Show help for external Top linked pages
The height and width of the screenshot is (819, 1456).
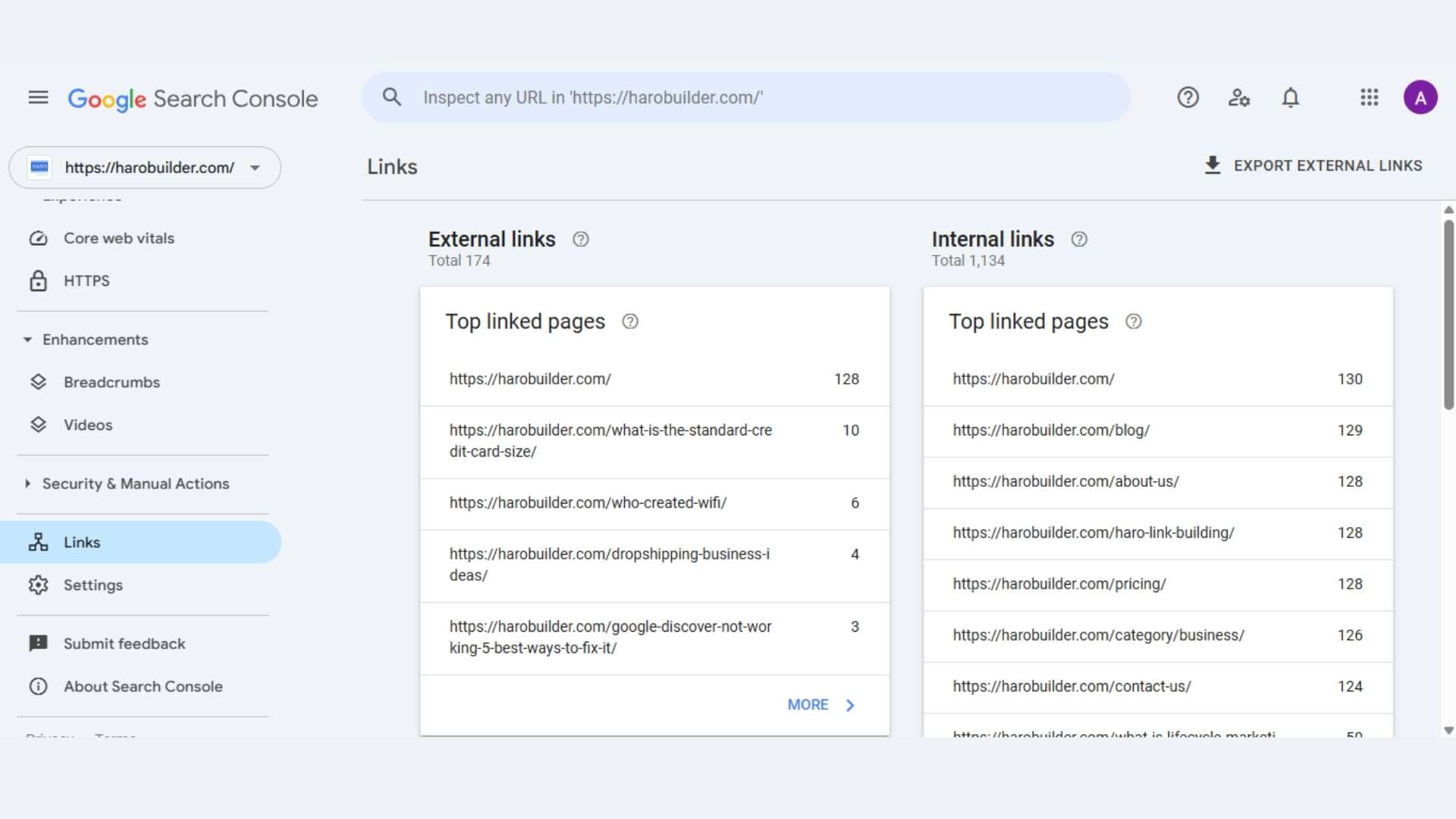tap(629, 322)
